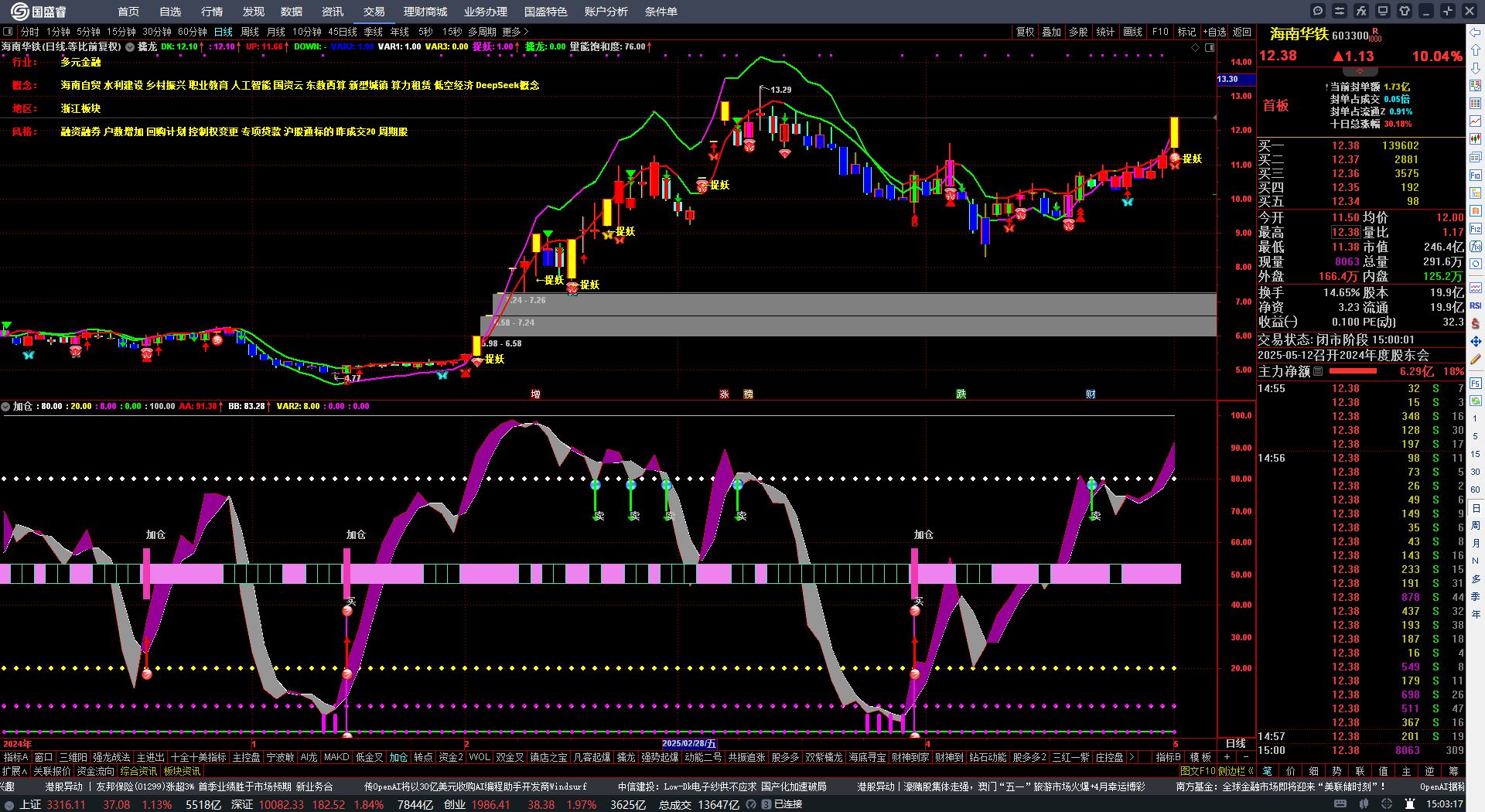Expand the 主力净额 details icon

coord(1318,371)
